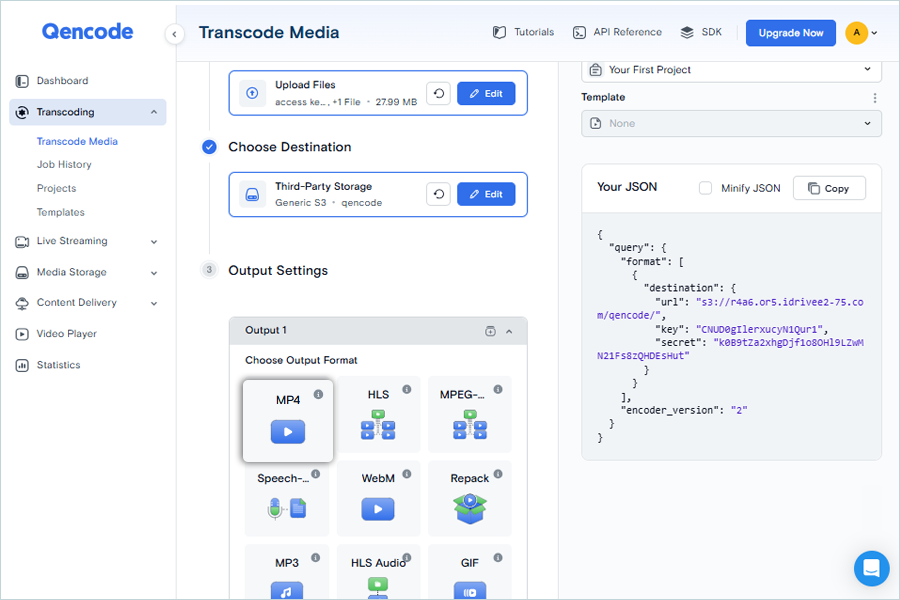Click the Upgrade Now button
The height and width of the screenshot is (600, 900).
pos(790,33)
